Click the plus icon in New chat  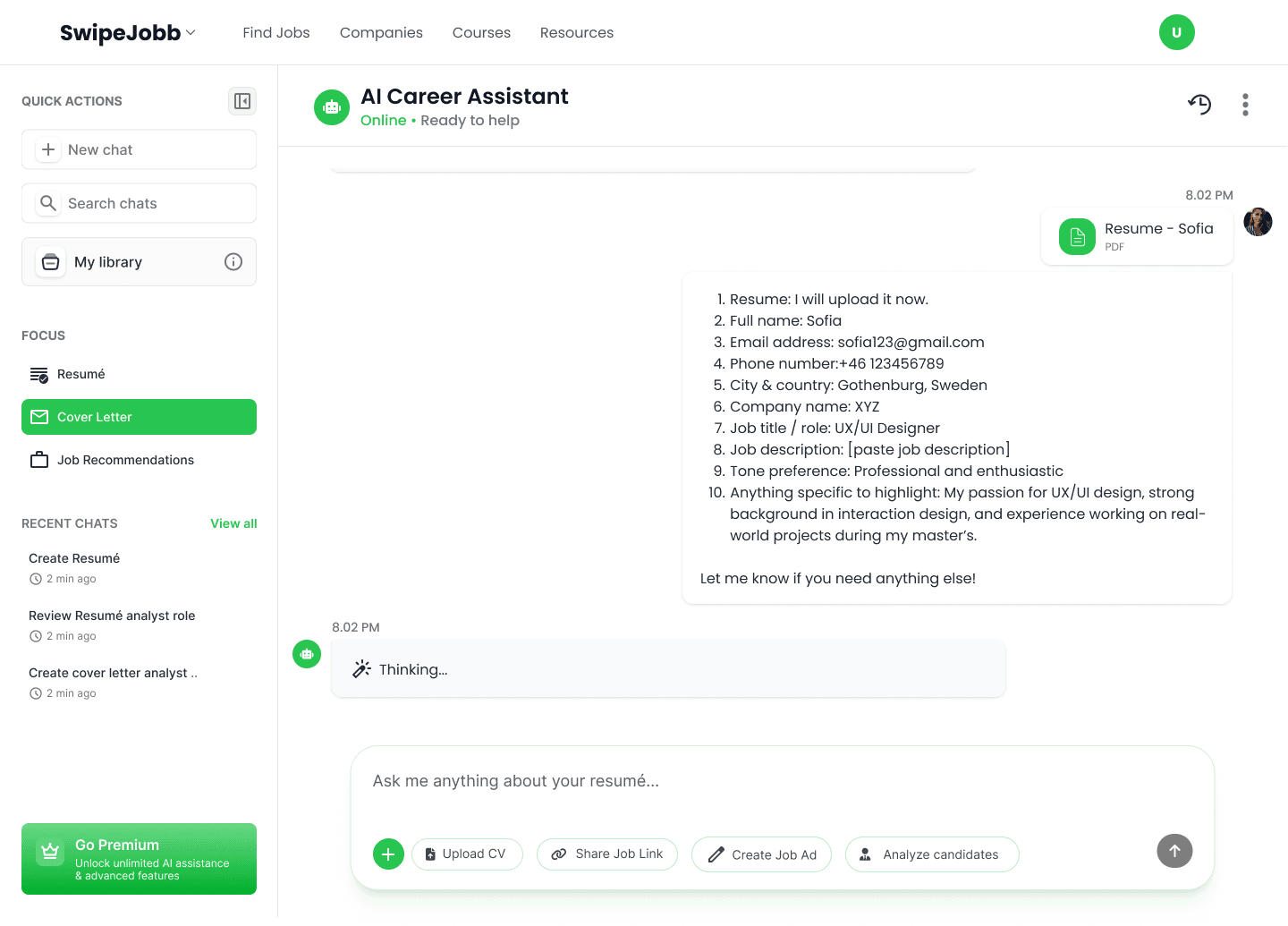(x=48, y=149)
